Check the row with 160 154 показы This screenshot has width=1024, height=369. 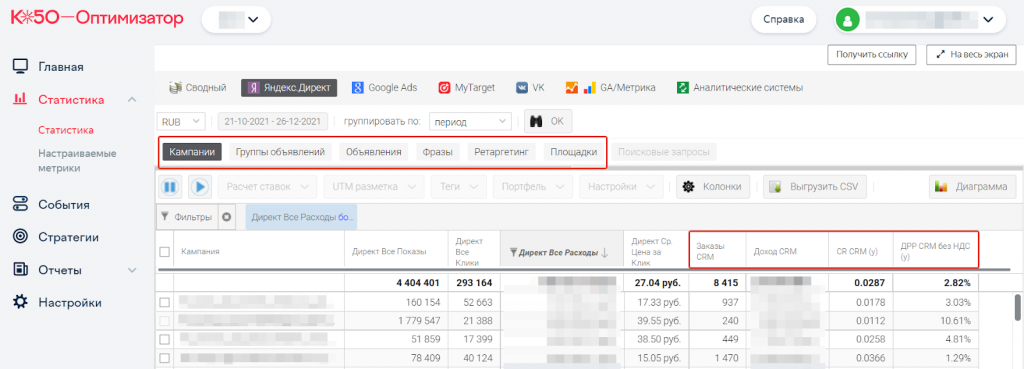point(165,302)
